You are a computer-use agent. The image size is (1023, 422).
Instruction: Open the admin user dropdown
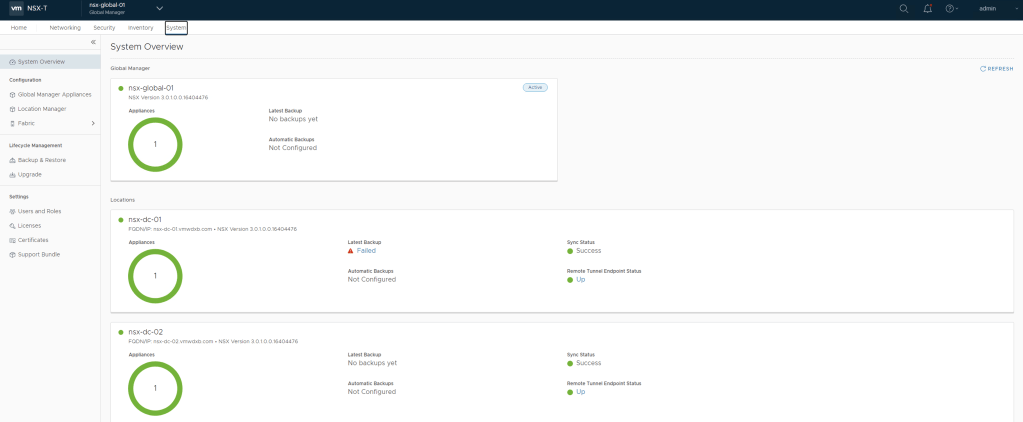pyautogui.click(x=988, y=8)
